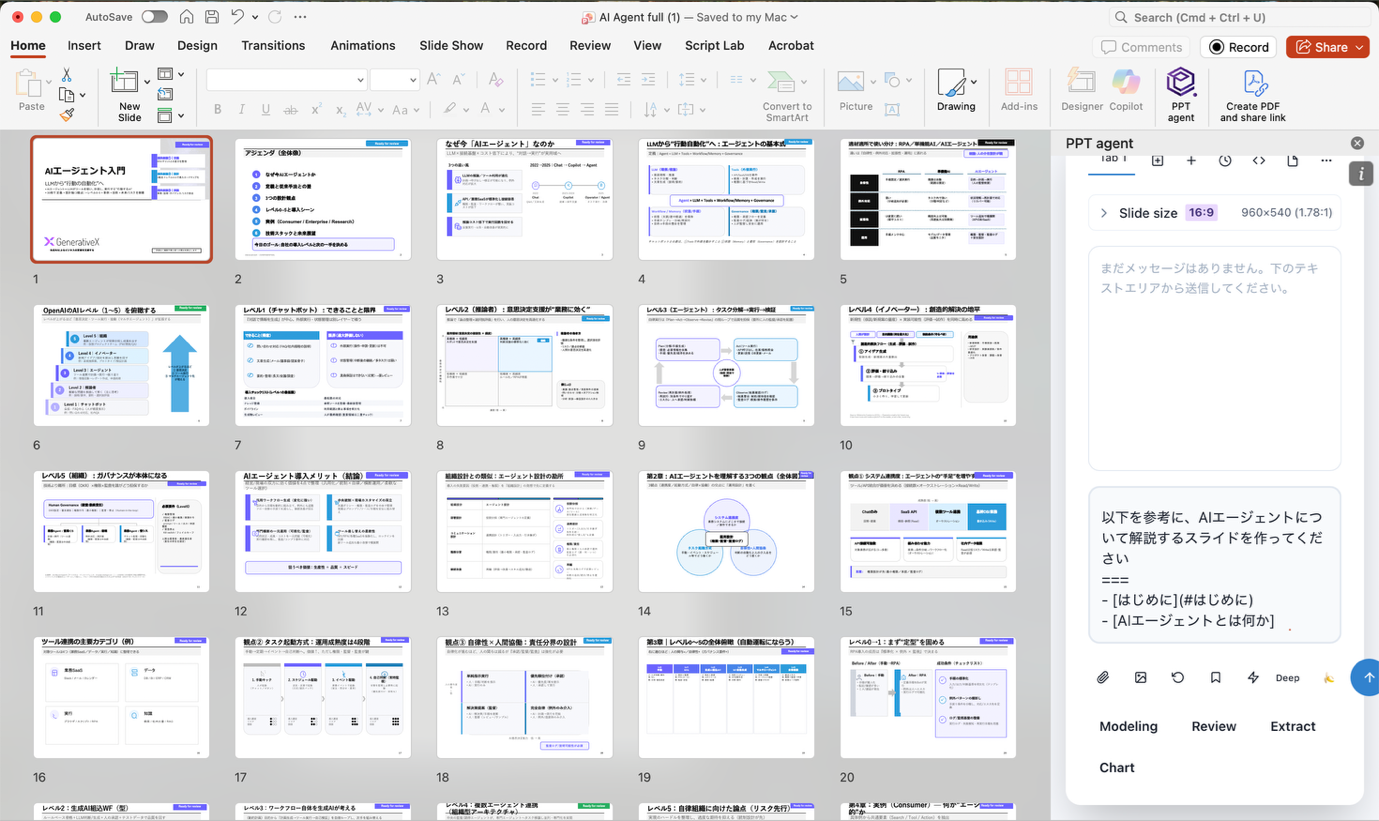Apply Italic formatting
The width and height of the screenshot is (1379, 821).
pyautogui.click(x=242, y=109)
